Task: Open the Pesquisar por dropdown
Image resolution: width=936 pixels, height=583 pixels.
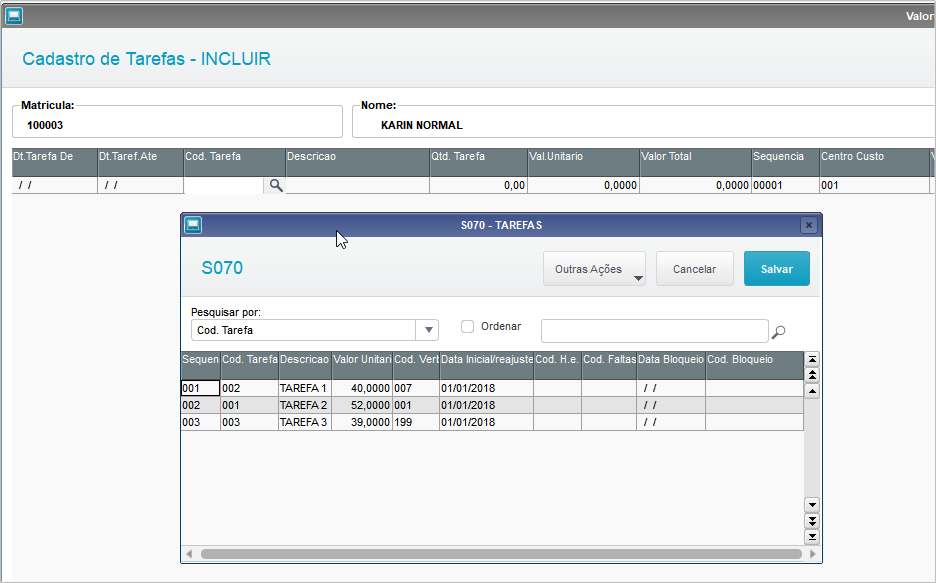Action: (x=428, y=330)
